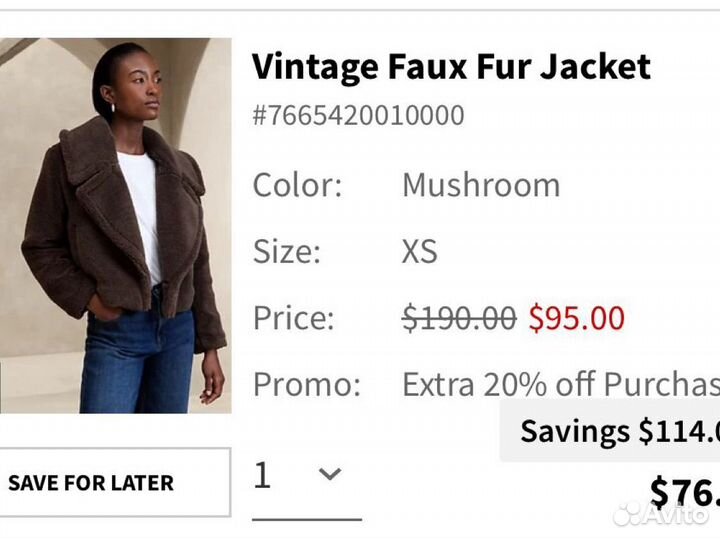The height and width of the screenshot is (539, 720).
Task: Click the Savings $114 badge
Action: pyautogui.click(x=610, y=431)
